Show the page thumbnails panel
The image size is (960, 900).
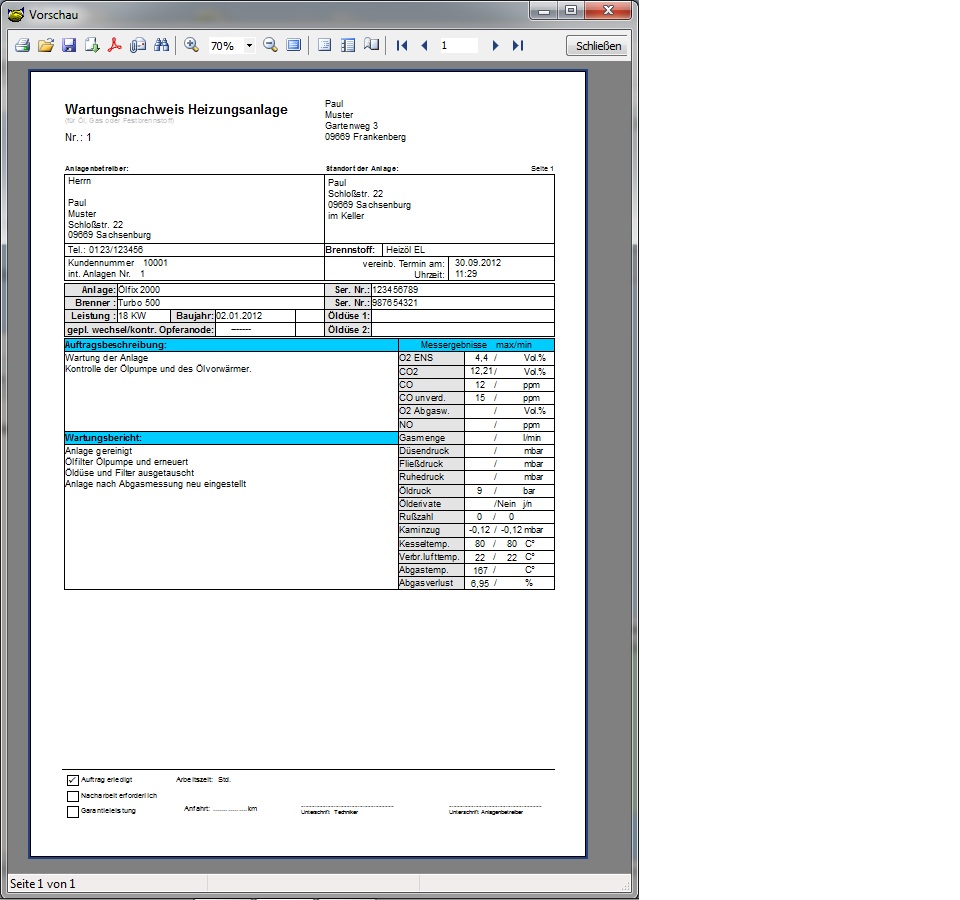[x=348, y=45]
